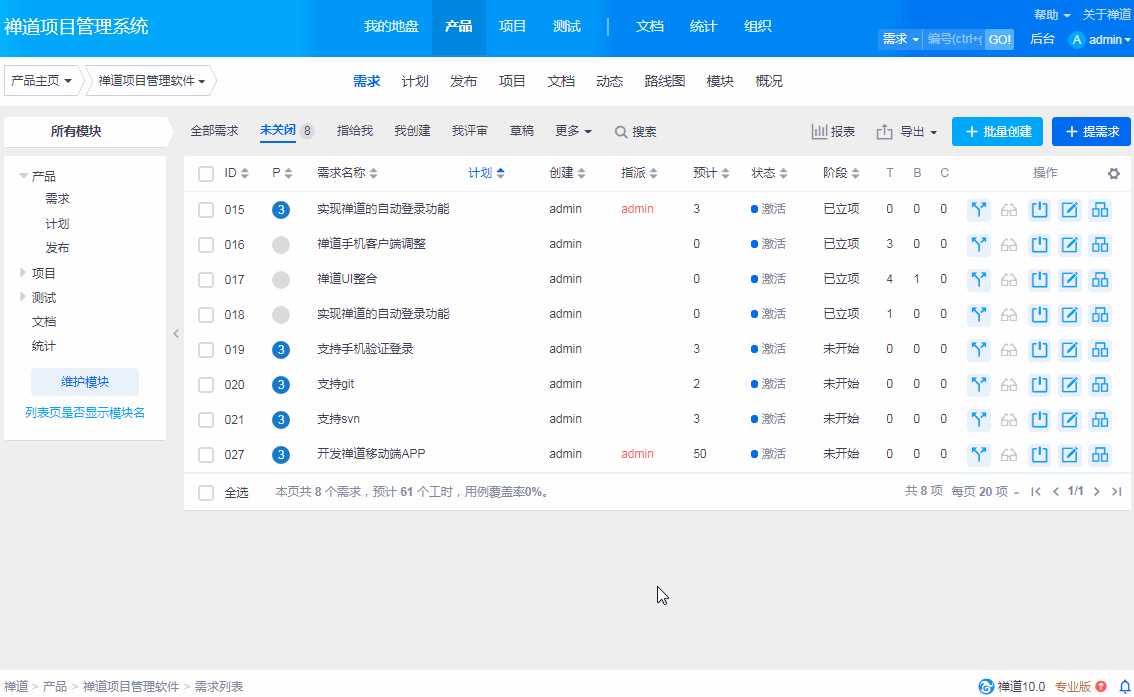Image resolution: width=1134 pixels, height=697 pixels.
Task: Tick the checkbox for story 016
Action: (206, 245)
